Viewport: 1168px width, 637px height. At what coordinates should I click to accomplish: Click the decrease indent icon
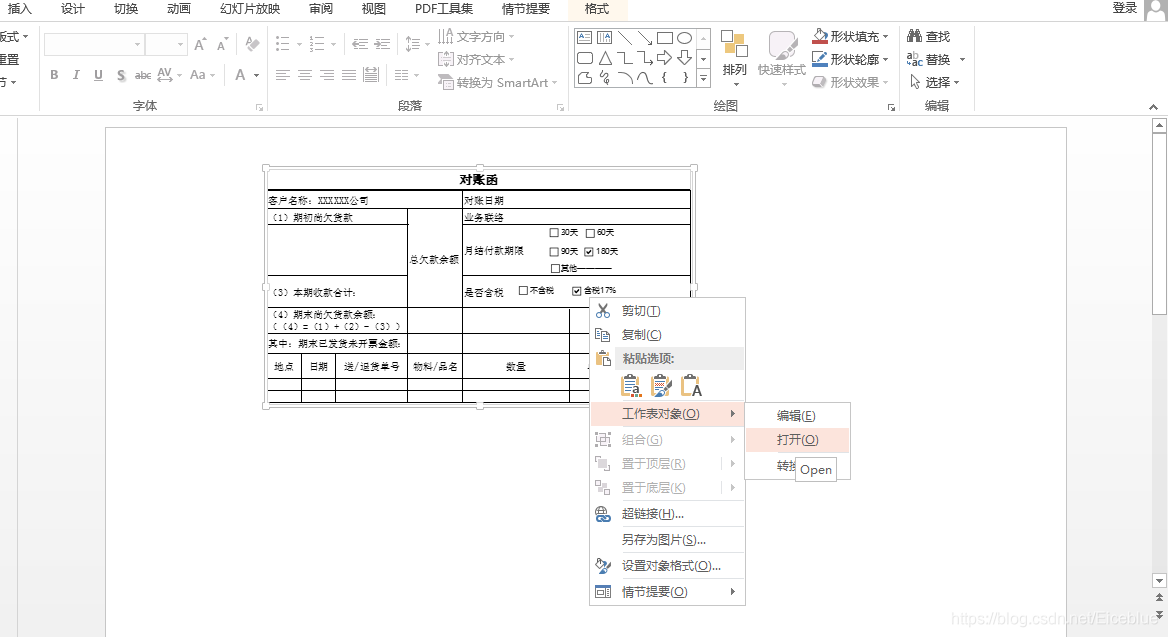(360, 45)
